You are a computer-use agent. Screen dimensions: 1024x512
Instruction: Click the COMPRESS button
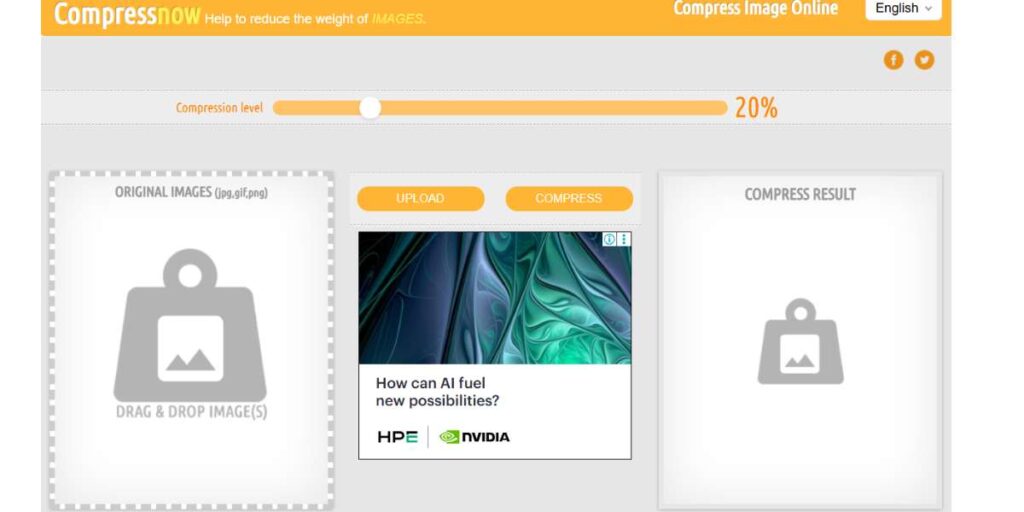[569, 199]
